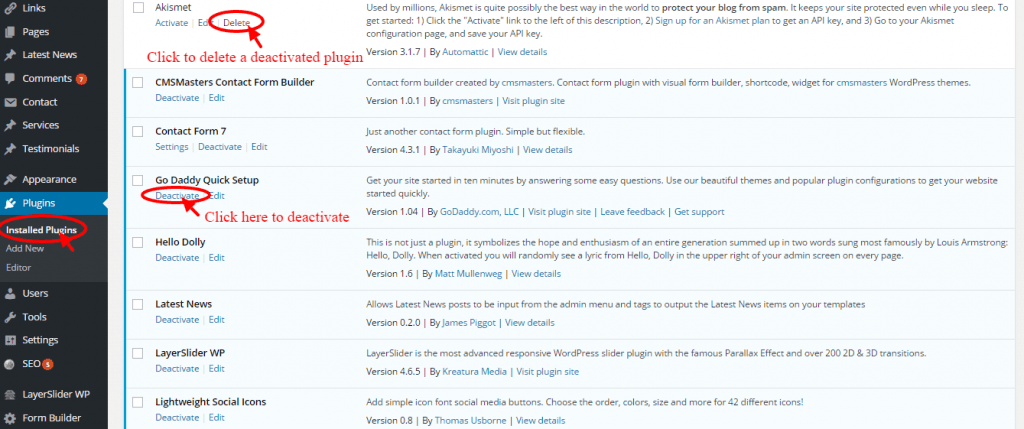Tick the CMSMasters Contact Form Builder checkbox

138,82
